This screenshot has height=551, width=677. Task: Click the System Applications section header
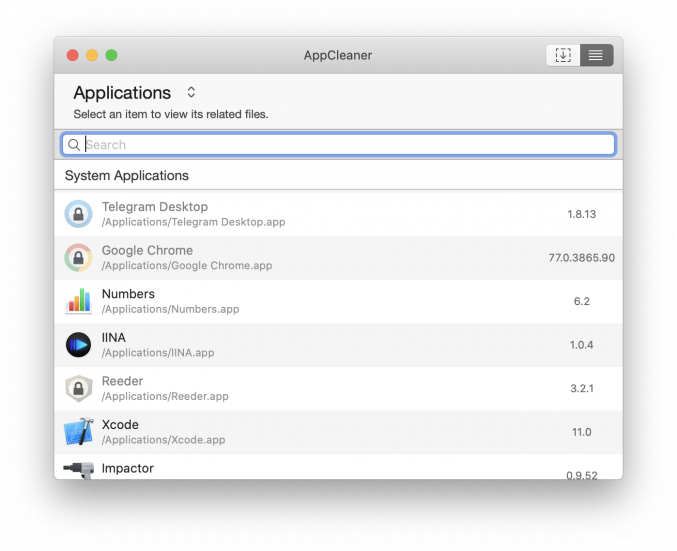click(127, 176)
